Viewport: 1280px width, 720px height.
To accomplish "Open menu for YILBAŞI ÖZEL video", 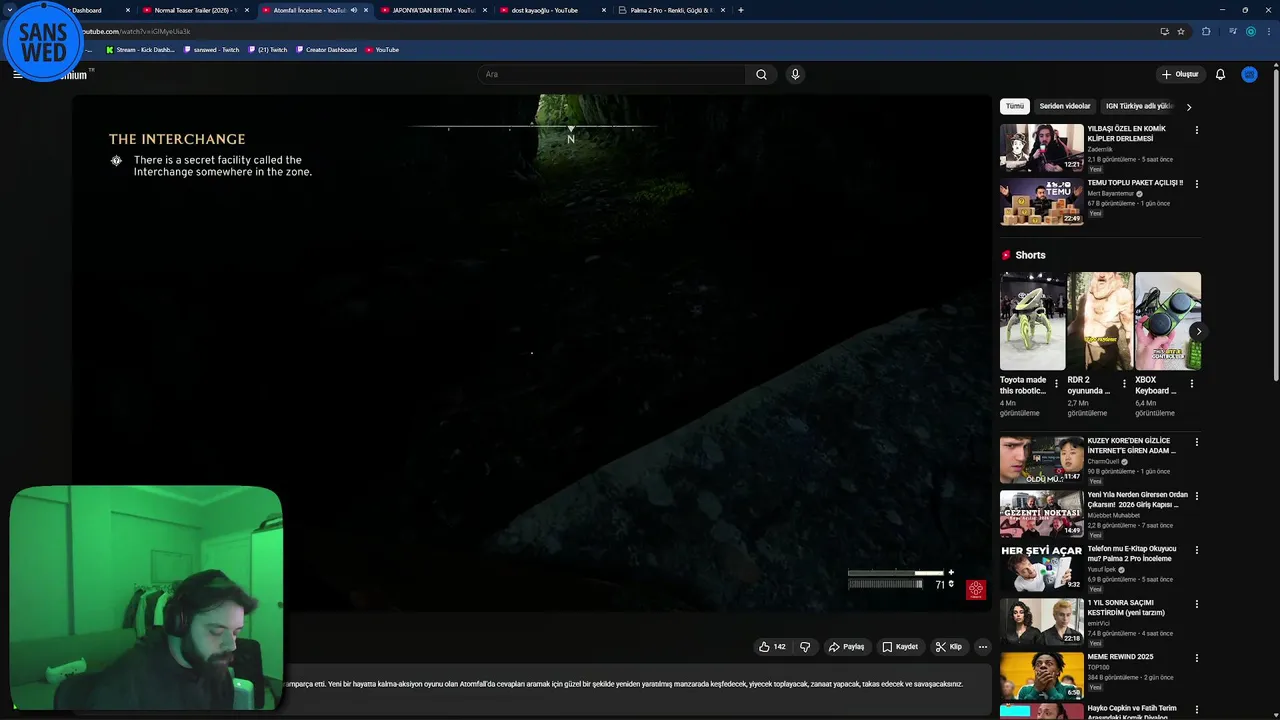I will pyautogui.click(x=1196, y=130).
